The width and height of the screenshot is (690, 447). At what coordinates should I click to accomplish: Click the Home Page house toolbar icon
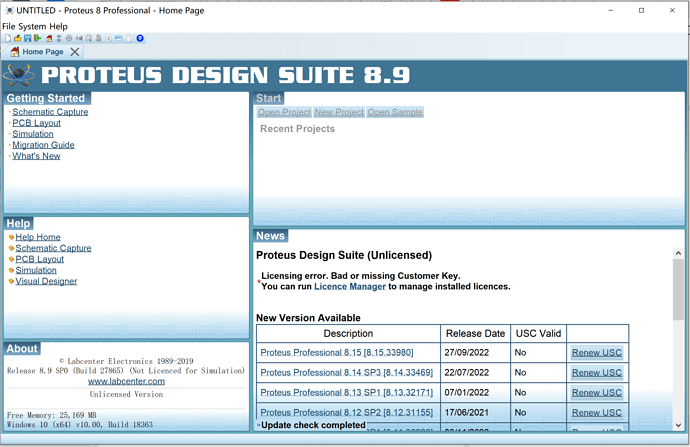(49, 38)
